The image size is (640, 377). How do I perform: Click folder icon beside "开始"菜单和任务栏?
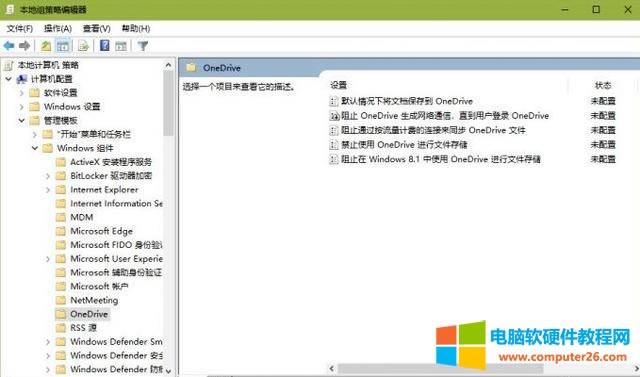[x=47, y=134]
